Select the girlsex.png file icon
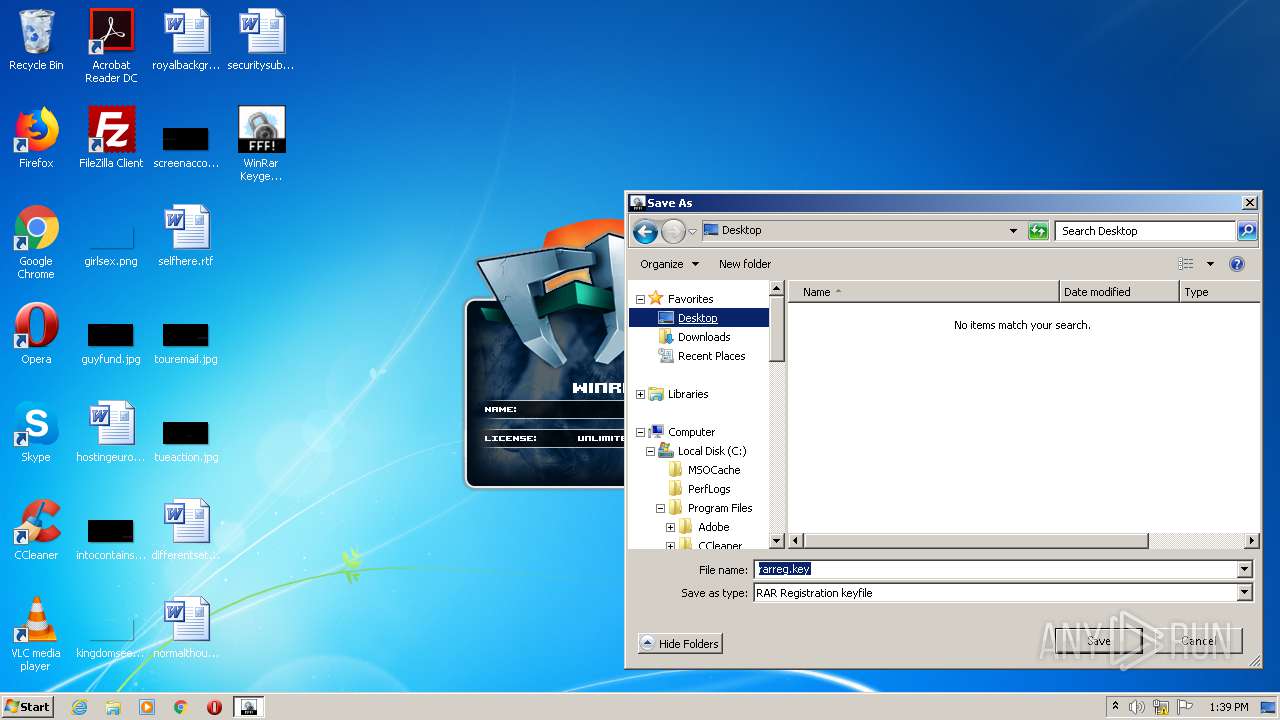Viewport: 1280px width, 720px height. [x=111, y=242]
